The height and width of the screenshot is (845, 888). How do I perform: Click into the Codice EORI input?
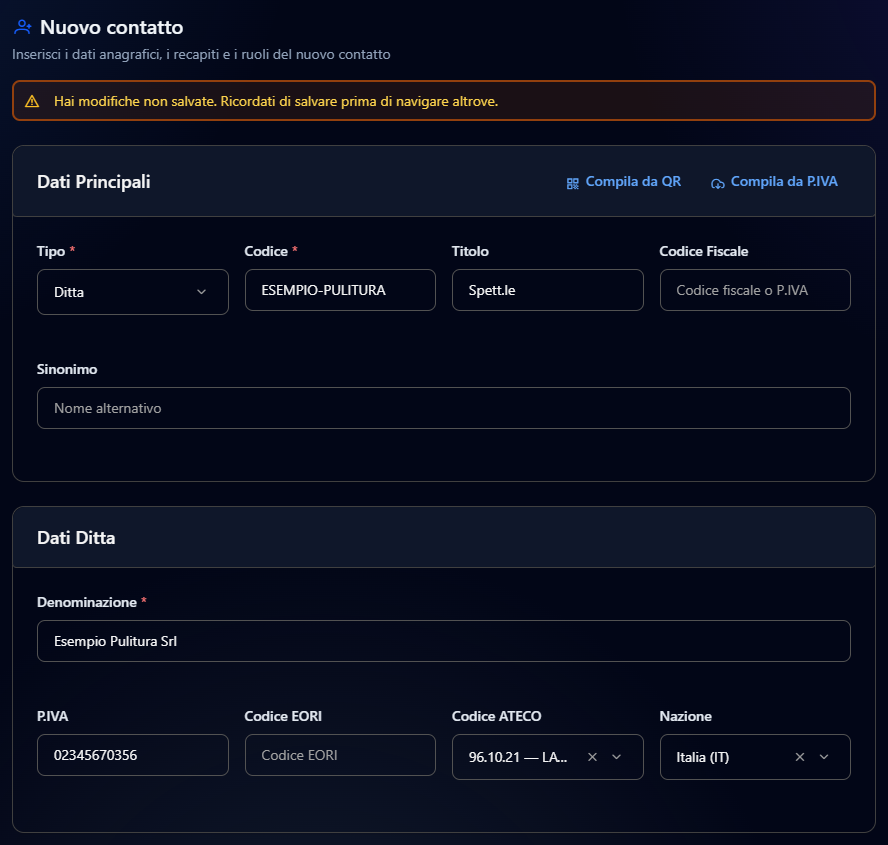pos(340,755)
